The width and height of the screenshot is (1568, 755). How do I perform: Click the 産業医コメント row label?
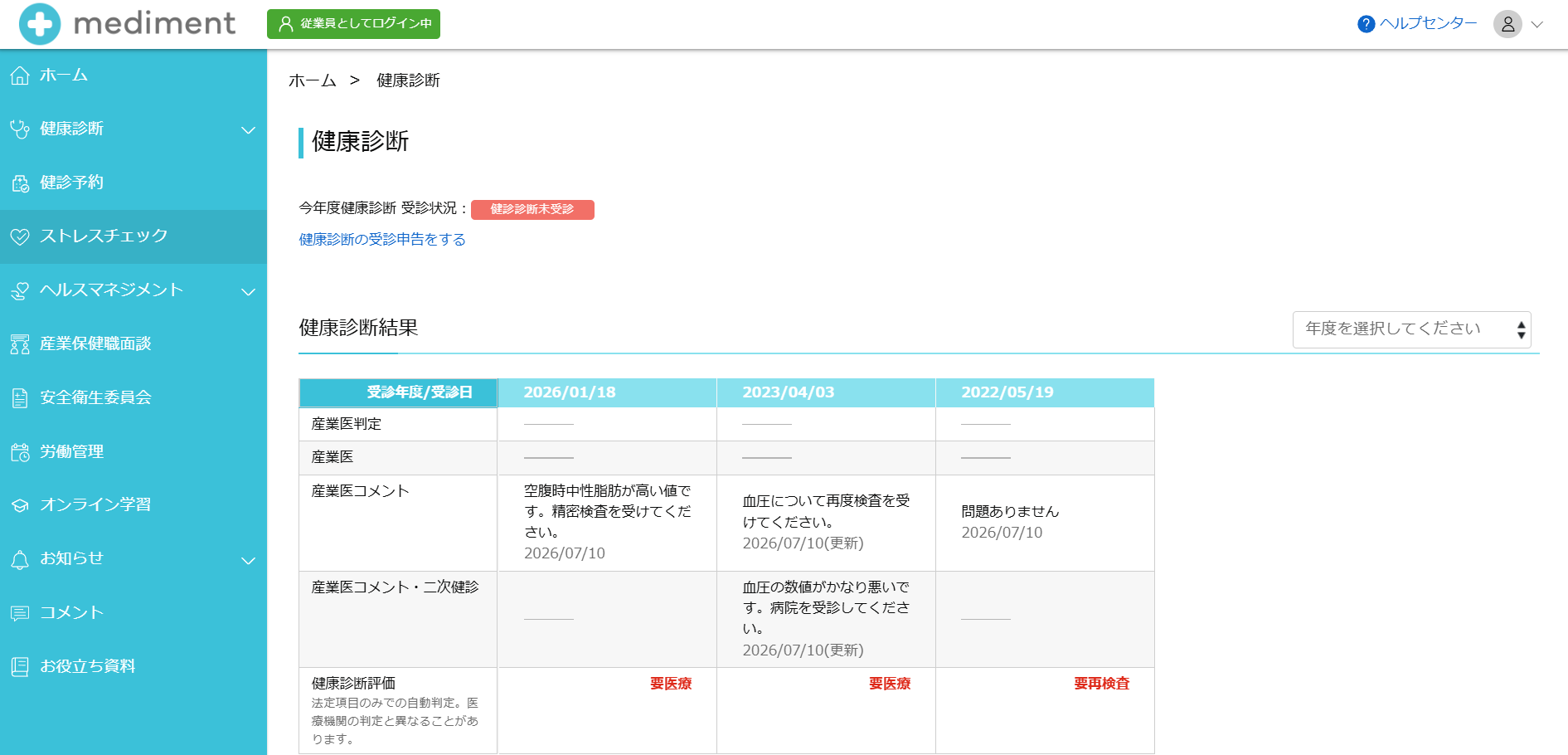[360, 491]
